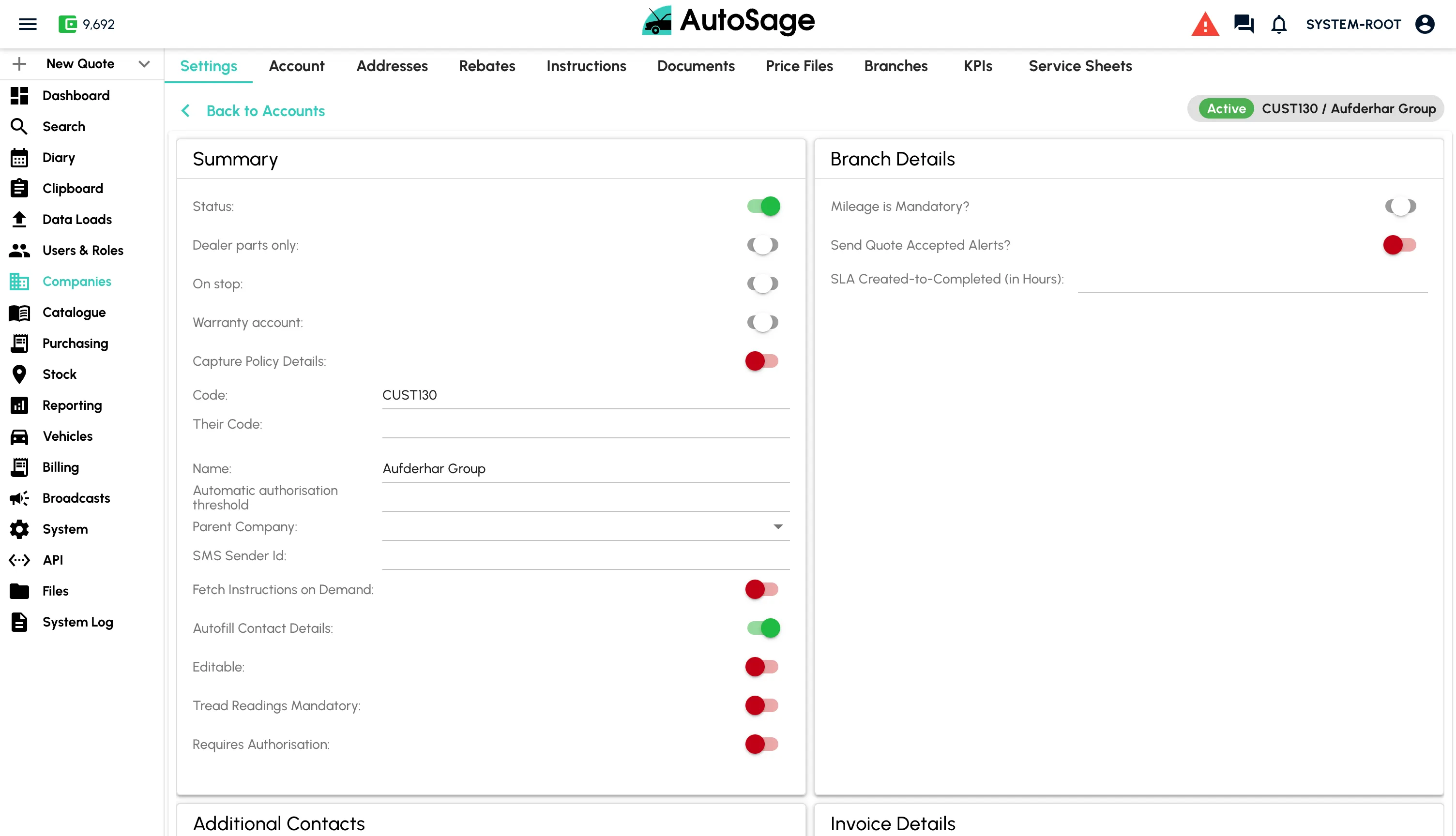Open the Branches tab

pos(895,66)
